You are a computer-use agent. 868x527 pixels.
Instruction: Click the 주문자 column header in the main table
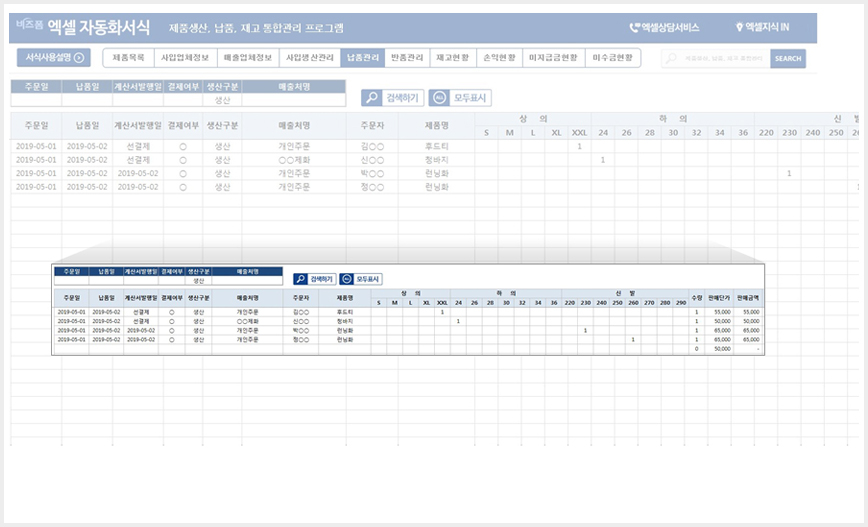pyautogui.click(x=372, y=126)
